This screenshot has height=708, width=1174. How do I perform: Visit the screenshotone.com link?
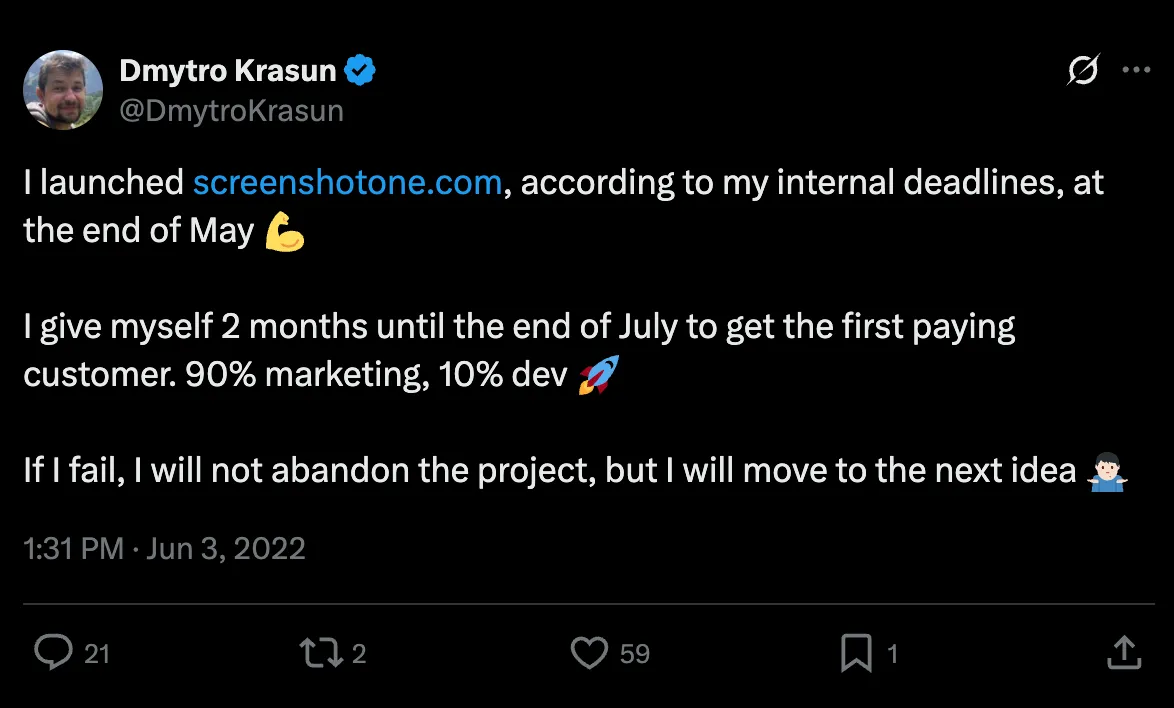(347, 182)
